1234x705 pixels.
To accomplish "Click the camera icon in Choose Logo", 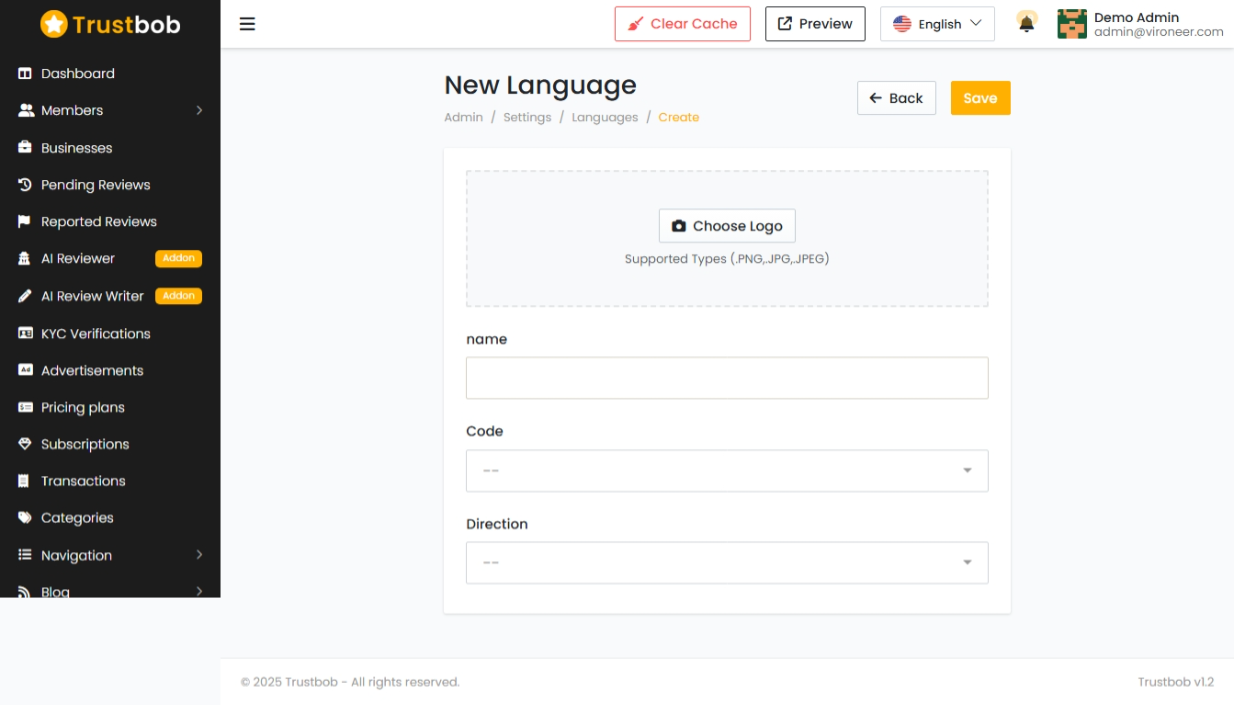I will coord(679,226).
